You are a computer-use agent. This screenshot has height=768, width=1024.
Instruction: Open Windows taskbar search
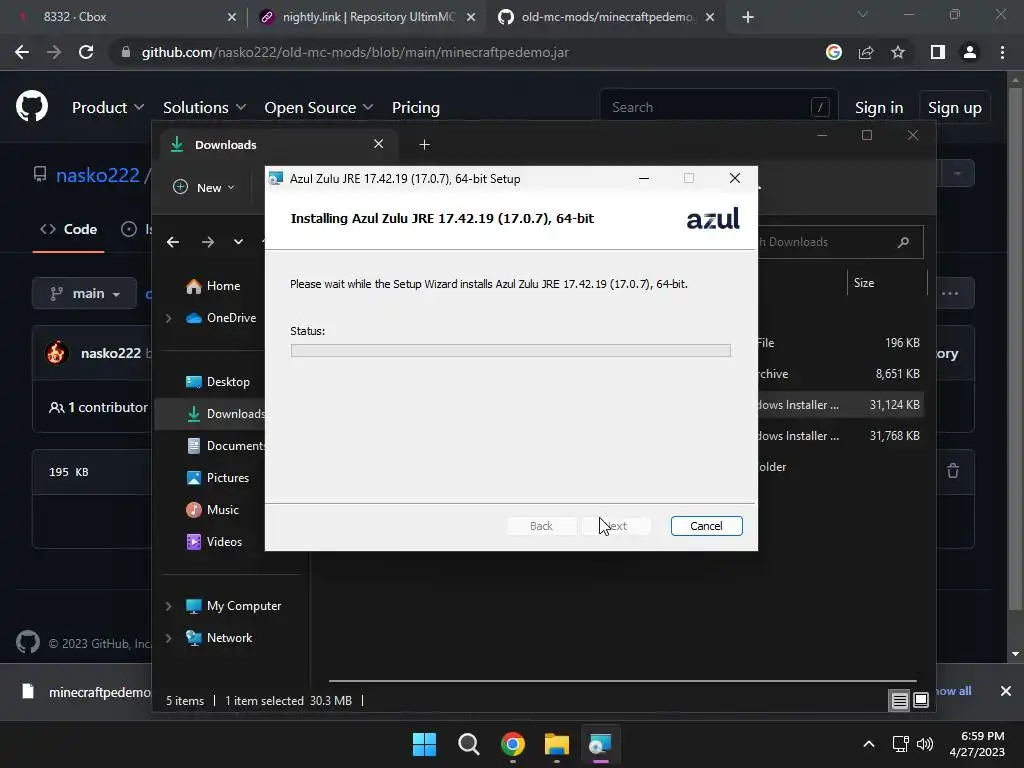click(x=468, y=744)
